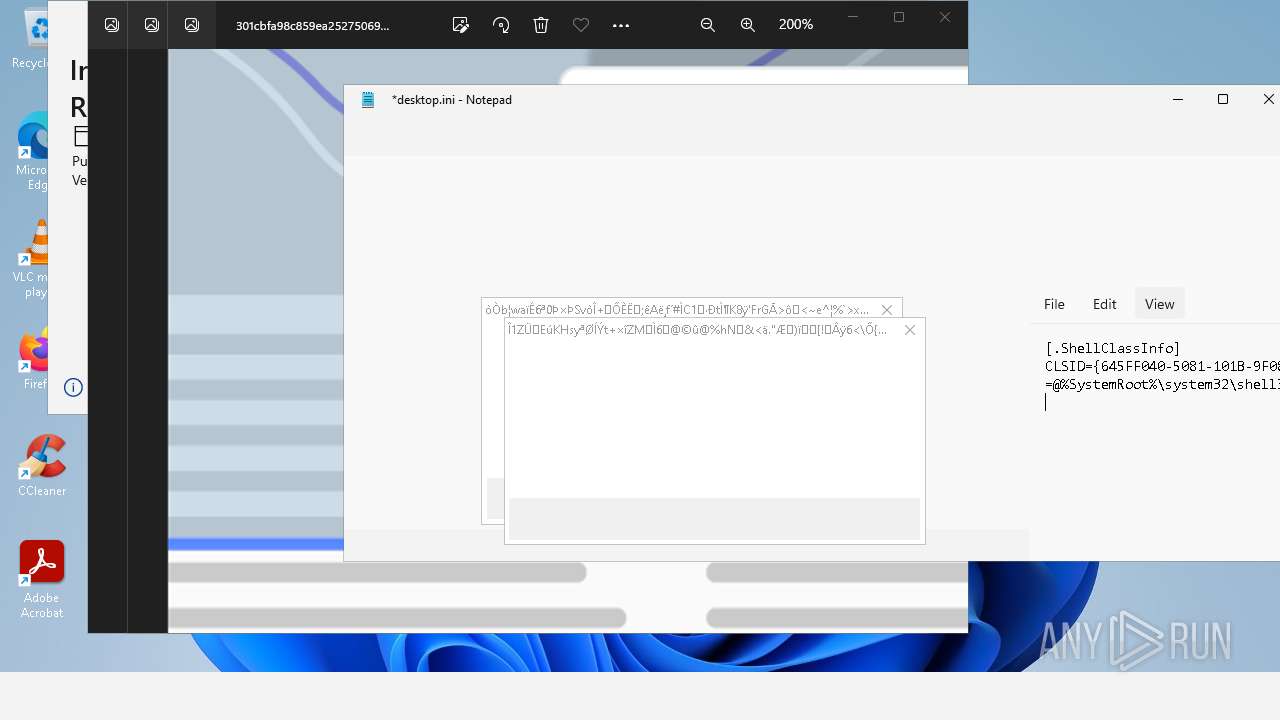The width and height of the screenshot is (1280, 720).
Task: Click the CLSID line in Notepad text
Action: click(x=1162, y=366)
